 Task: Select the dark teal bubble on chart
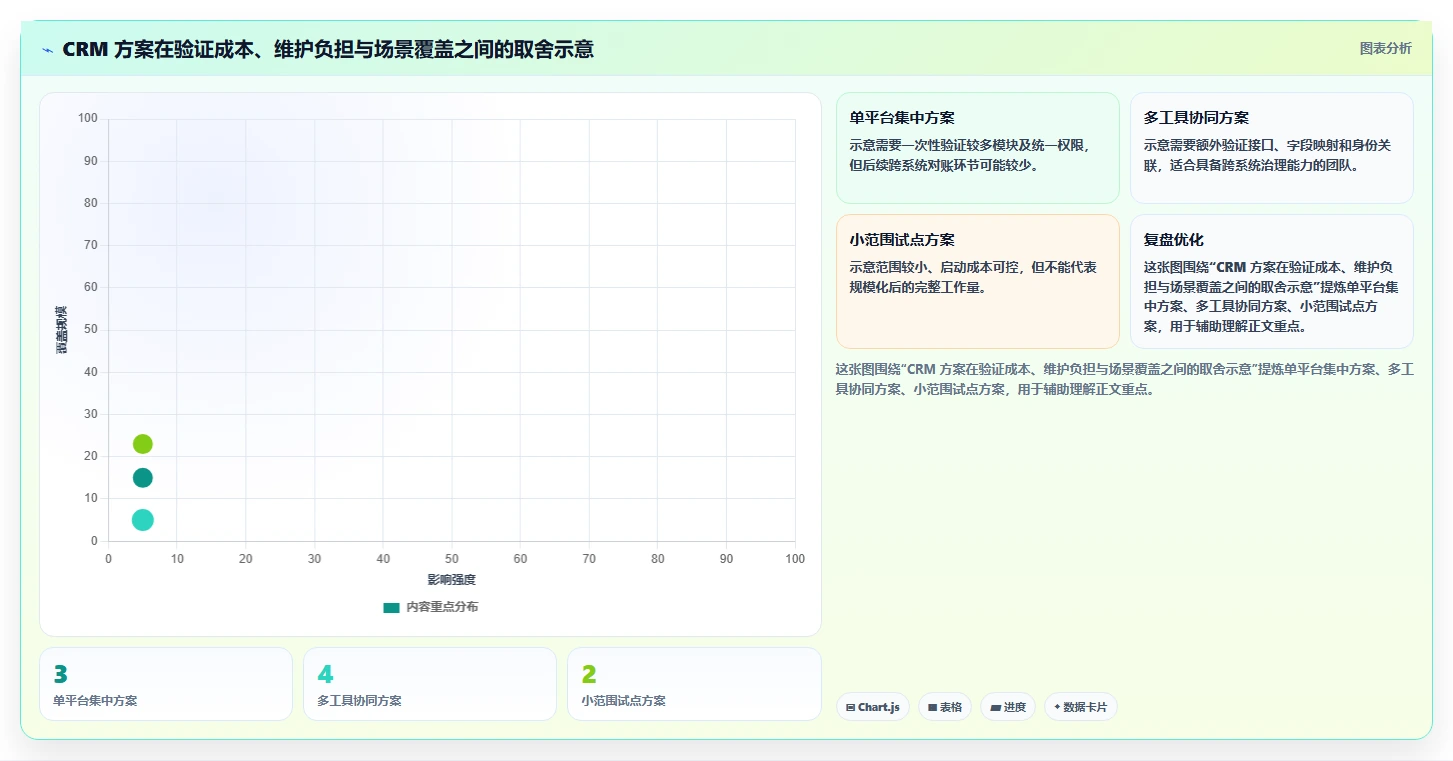pyautogui.click(x=143, y=478)
